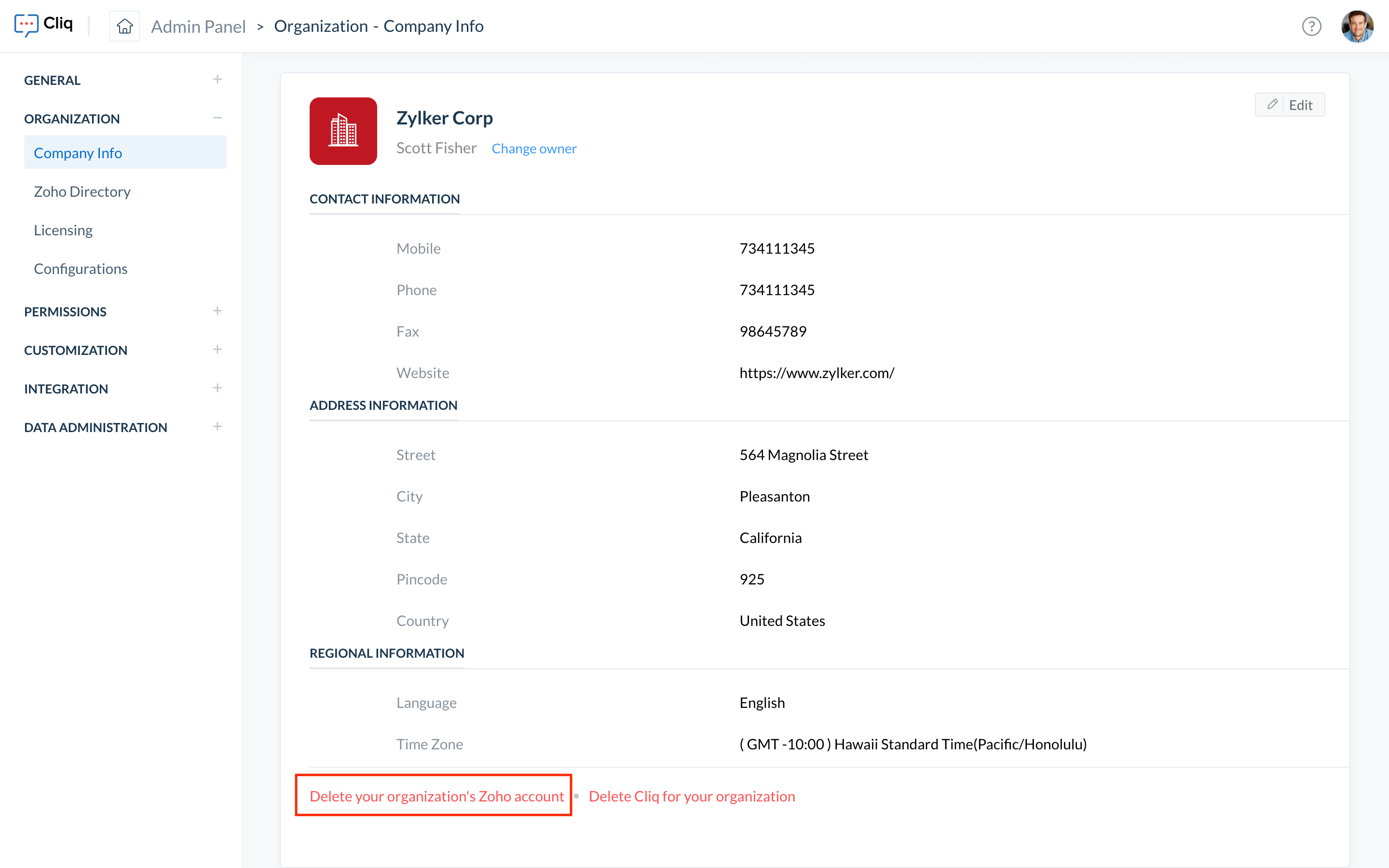
Task: Expand the PERMISSIONS section plus icon
Action: point(217,311)
